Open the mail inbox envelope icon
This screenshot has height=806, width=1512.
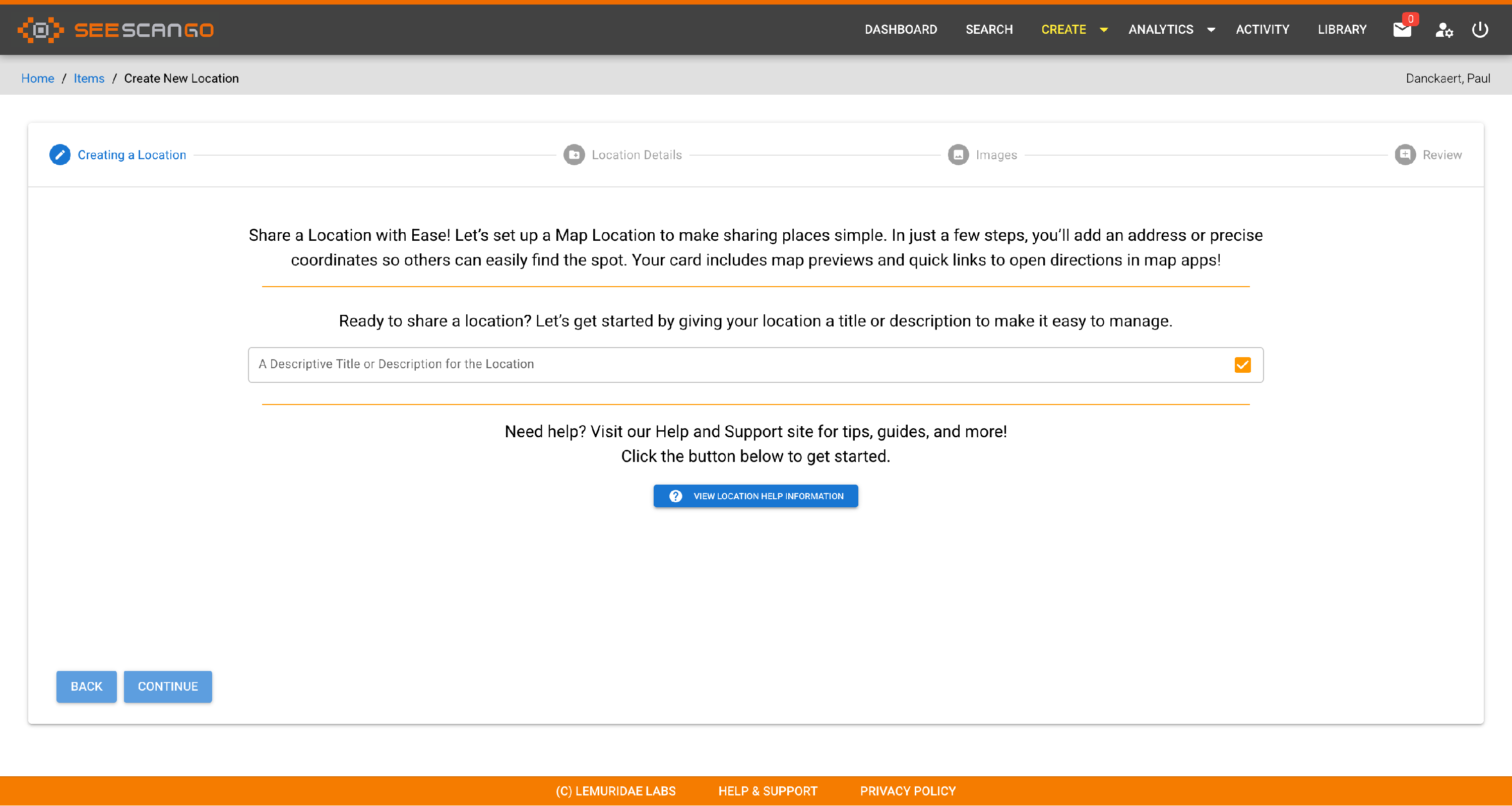[1402, 30]
